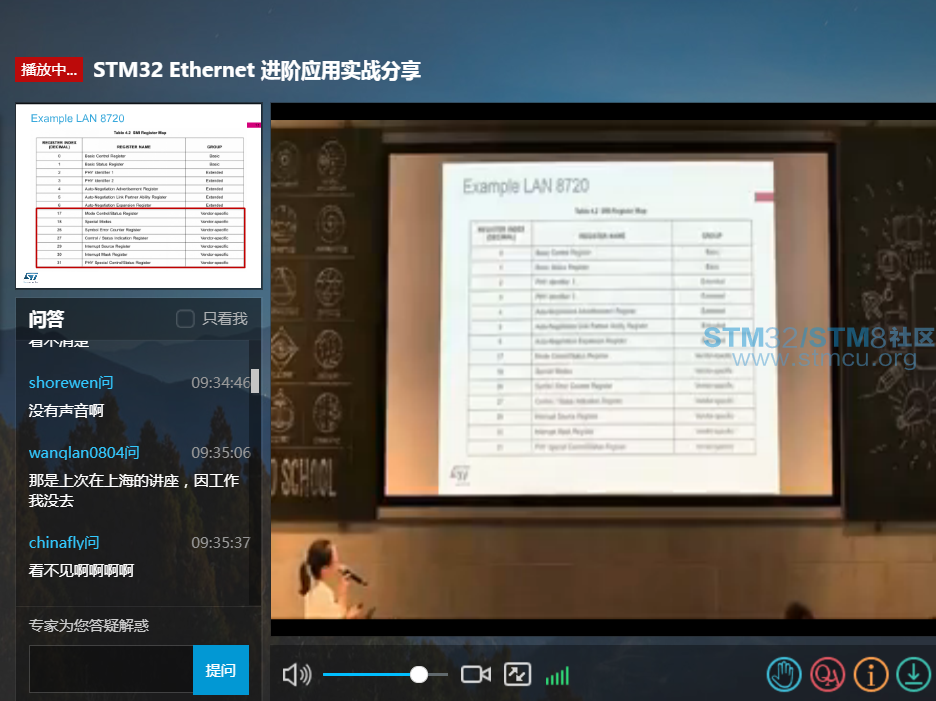Image resolution: width=936 pixels, height=701 pixels.
Task: Click timestamp 09:35:37
Action: (221, 543)
